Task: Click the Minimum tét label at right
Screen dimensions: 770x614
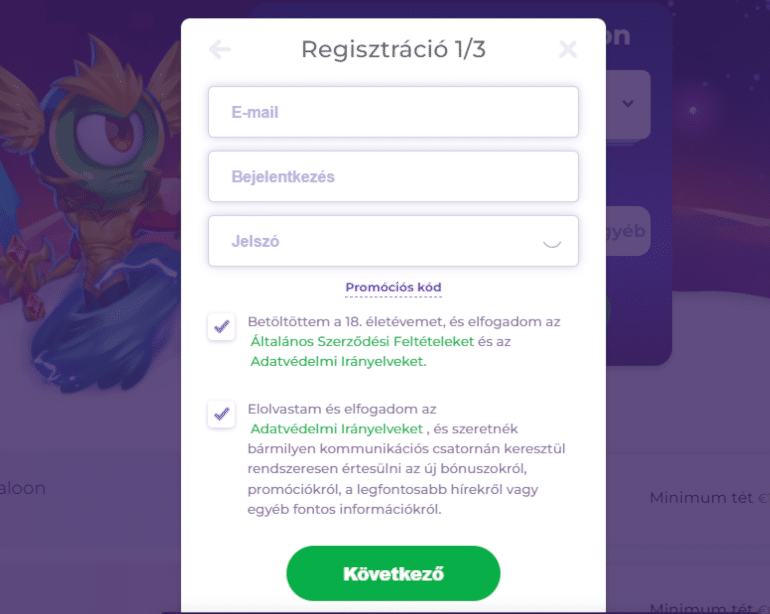Action: coord(701,498)
